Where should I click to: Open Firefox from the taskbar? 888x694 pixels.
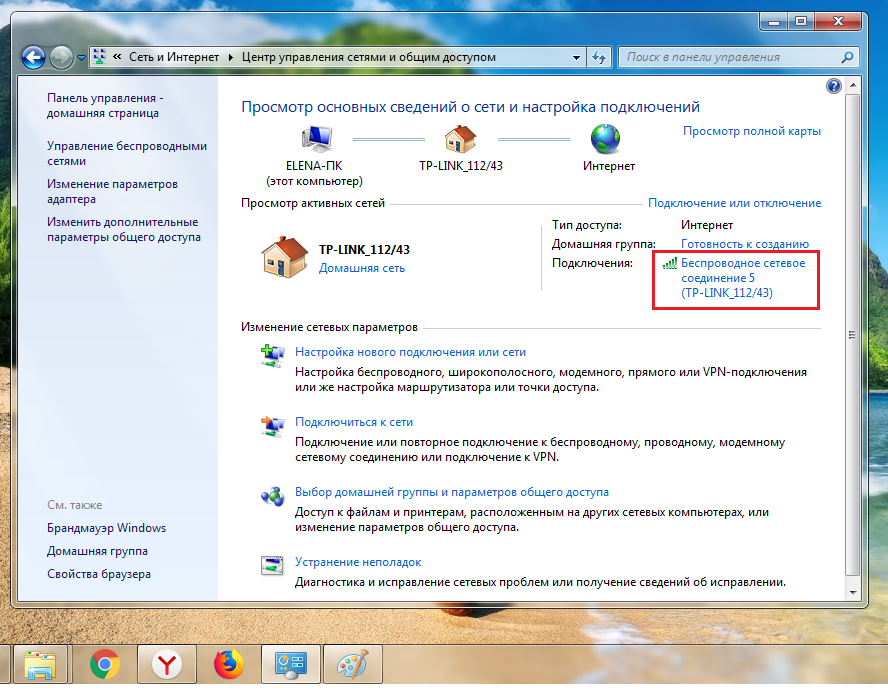229,665
